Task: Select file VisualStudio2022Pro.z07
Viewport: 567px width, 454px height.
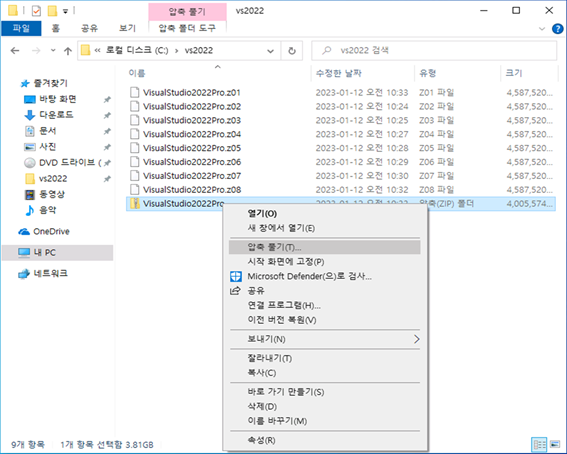Action: pyautogui.click(x=192, y=176)
